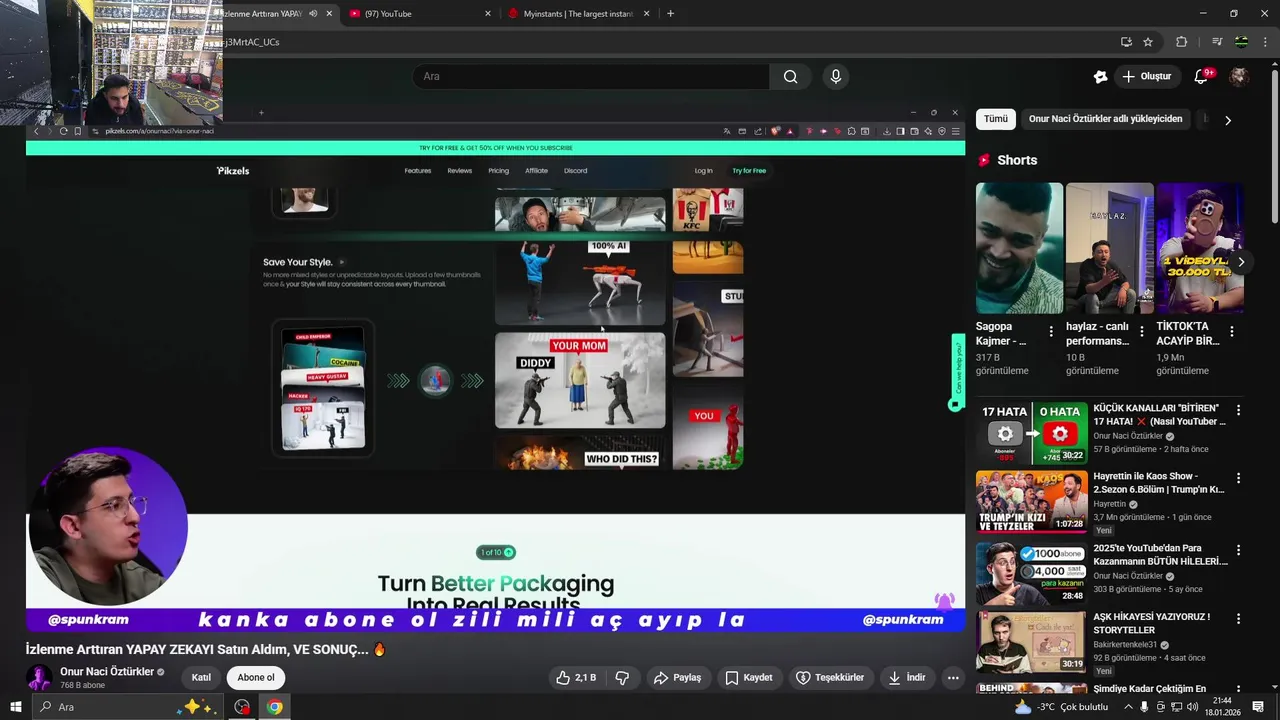The width and height of the screenshot is (1280, 720).
Task: Click the Oluştur create button
Action: coord(1147,76)
